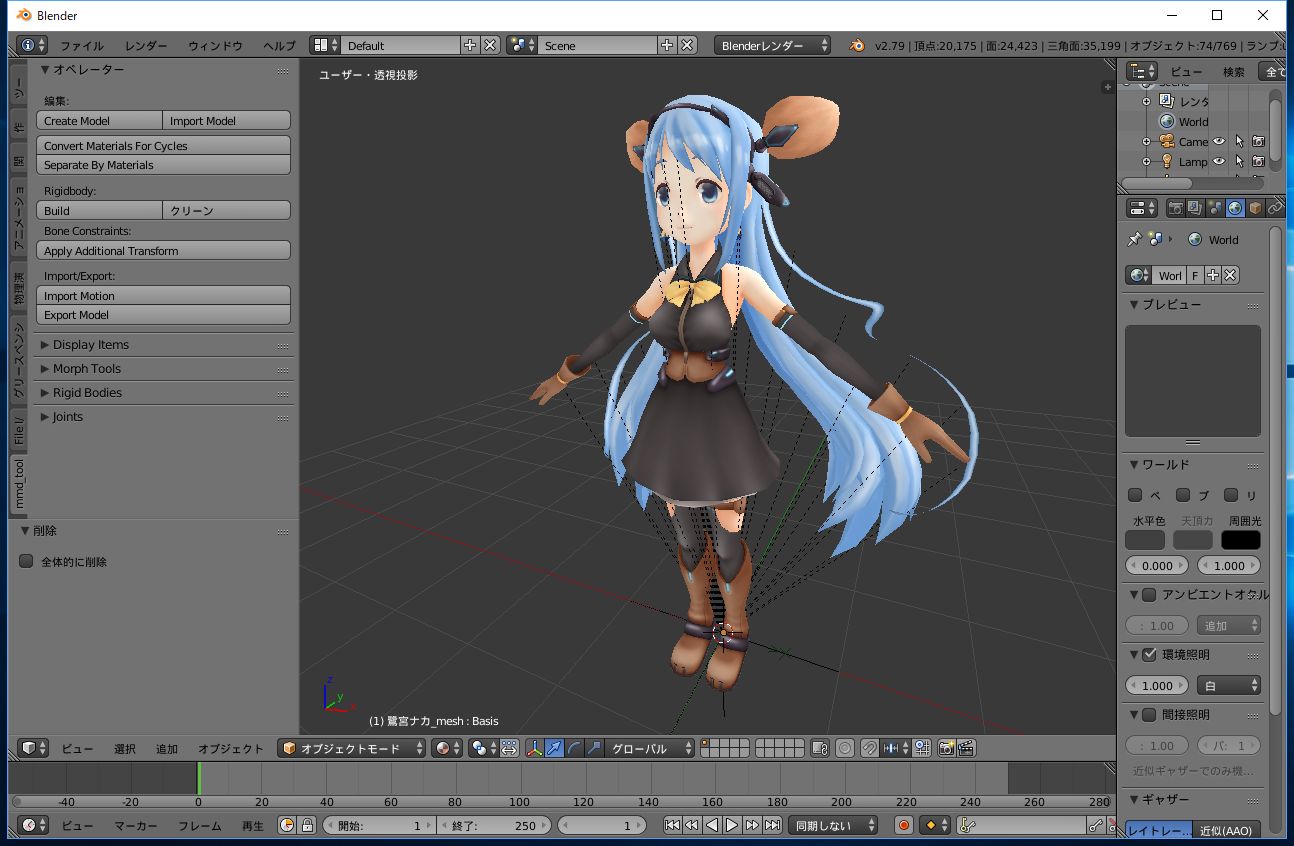Disable the 環境照明 checkbox
Viewport: 1294px width, 846px height.
tap(1149, 654)
